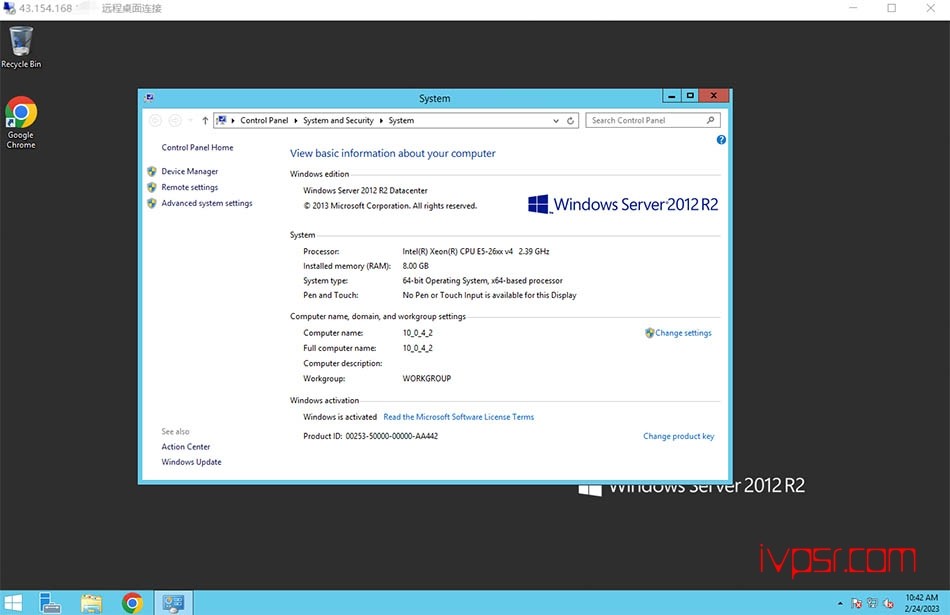Open Server Manager from the taskbar
950x615 pixels.
coord(50,603)
